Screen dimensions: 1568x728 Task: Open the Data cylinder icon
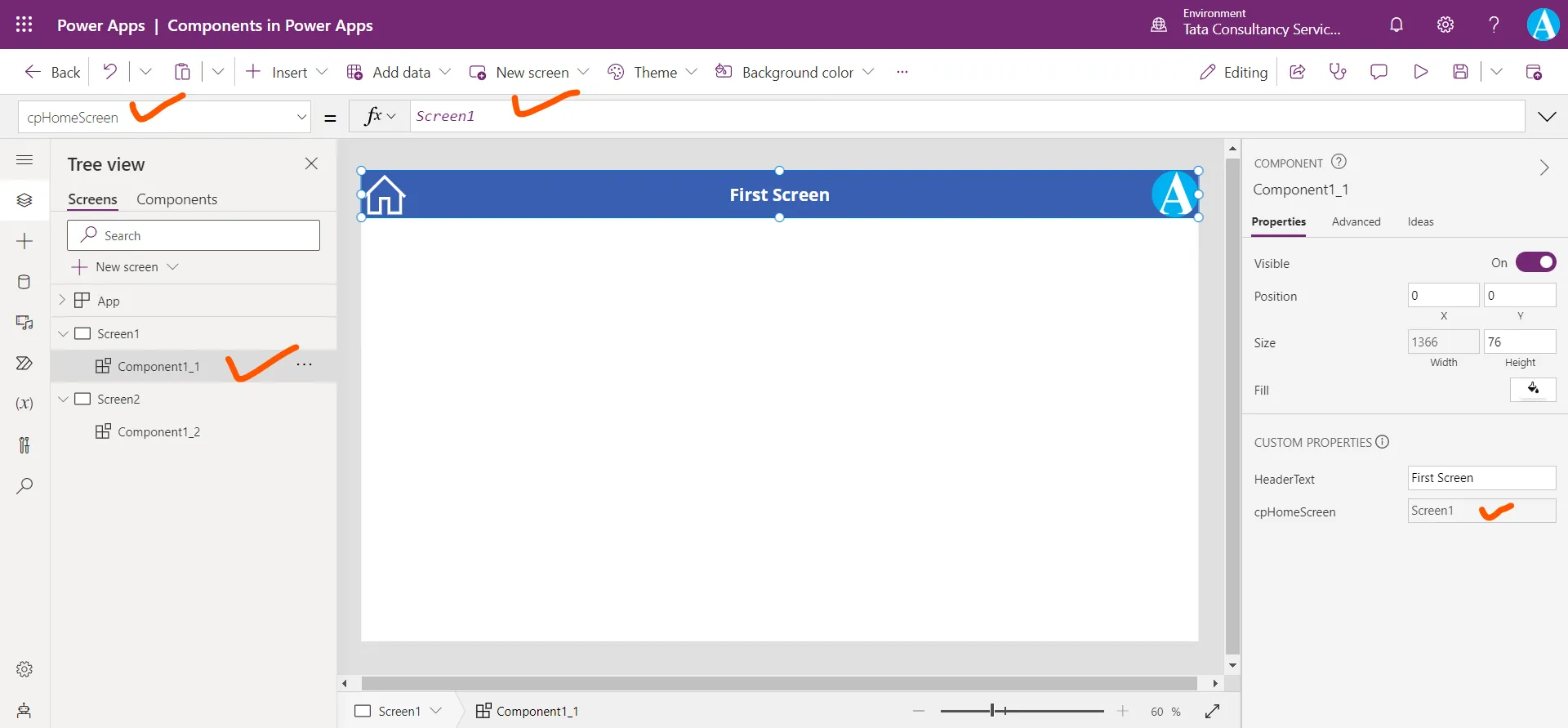(24, 282)
